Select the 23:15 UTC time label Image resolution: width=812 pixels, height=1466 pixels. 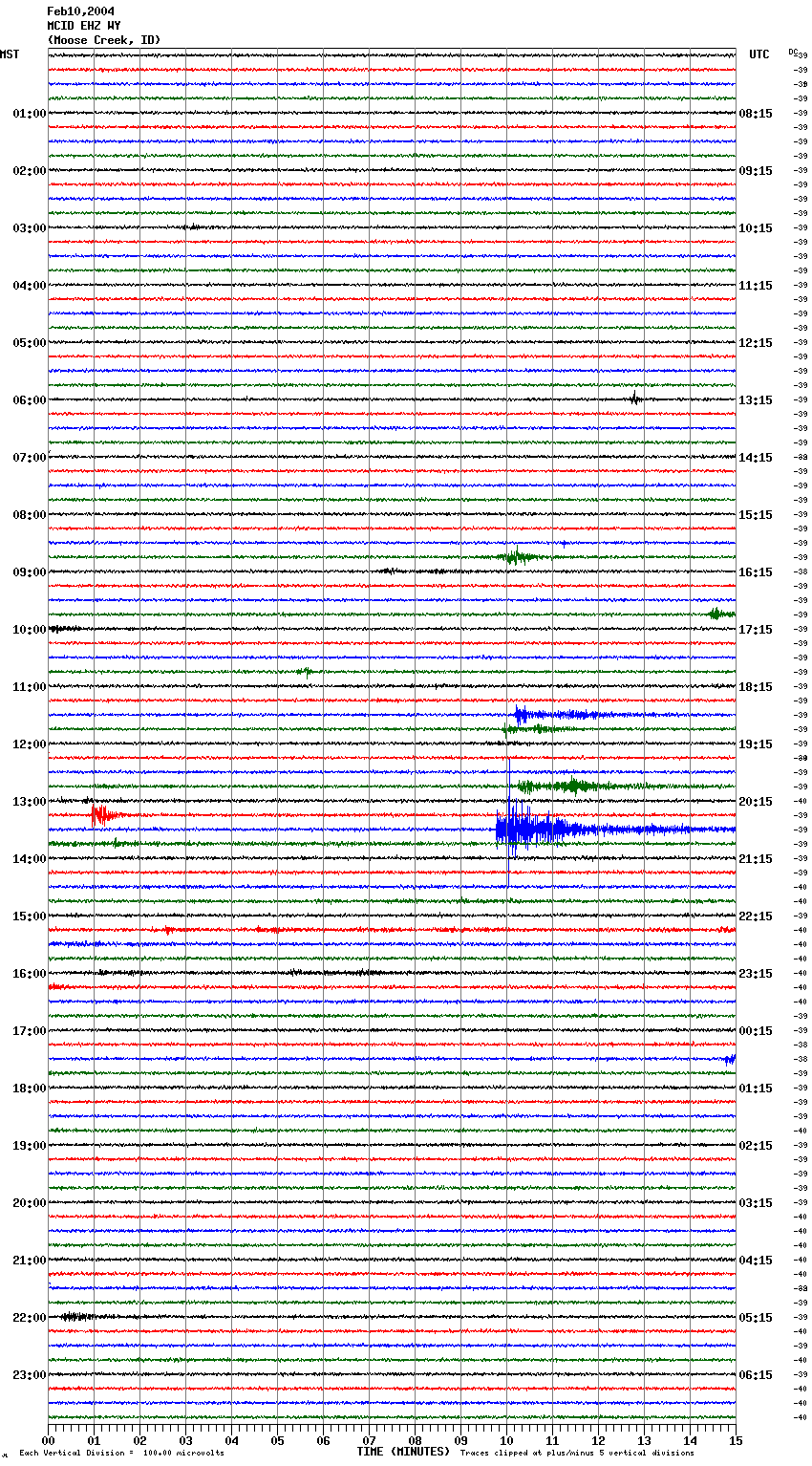pos(756,974)
